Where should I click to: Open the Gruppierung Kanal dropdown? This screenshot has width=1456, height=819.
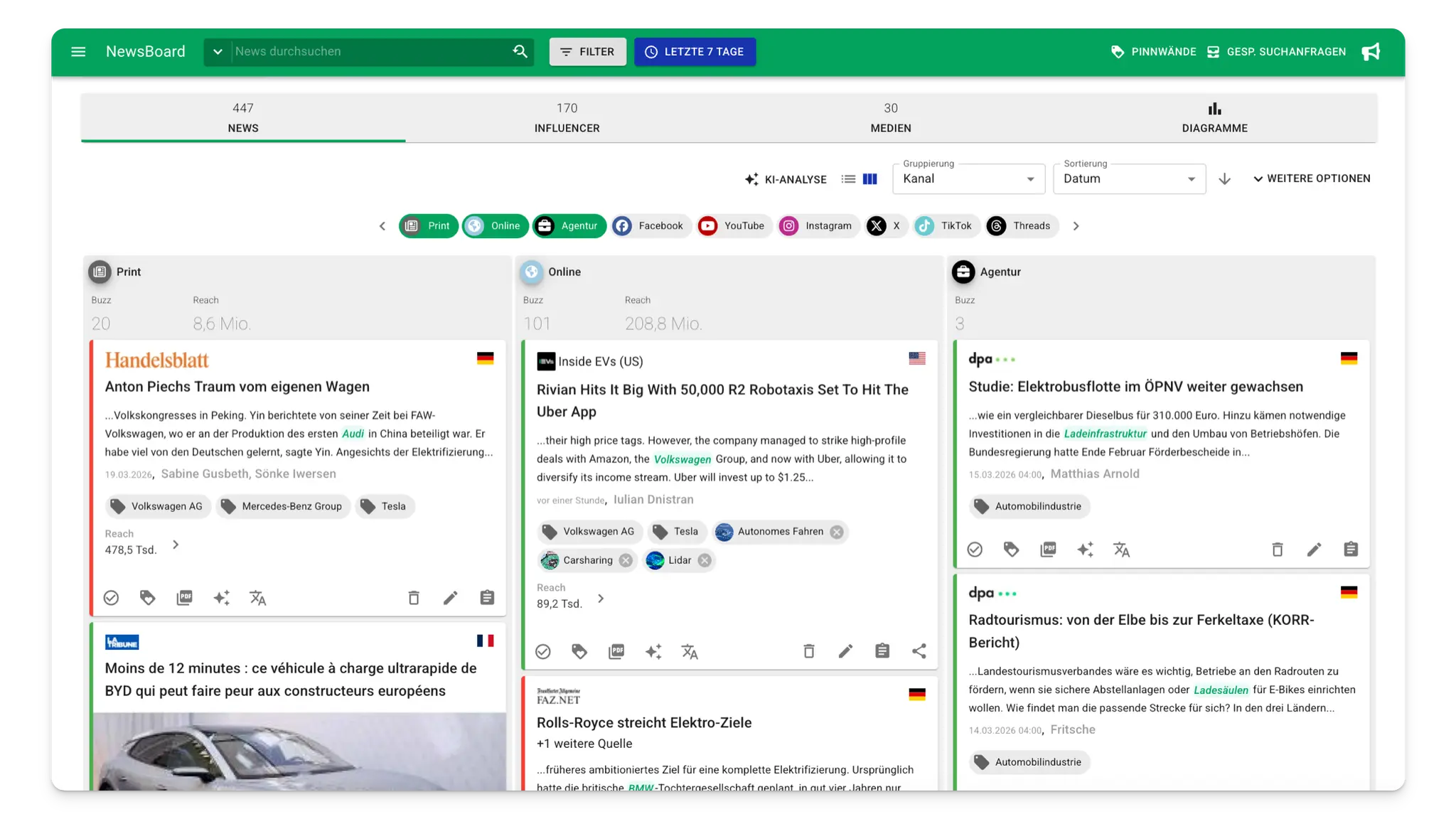coord(968,178)
